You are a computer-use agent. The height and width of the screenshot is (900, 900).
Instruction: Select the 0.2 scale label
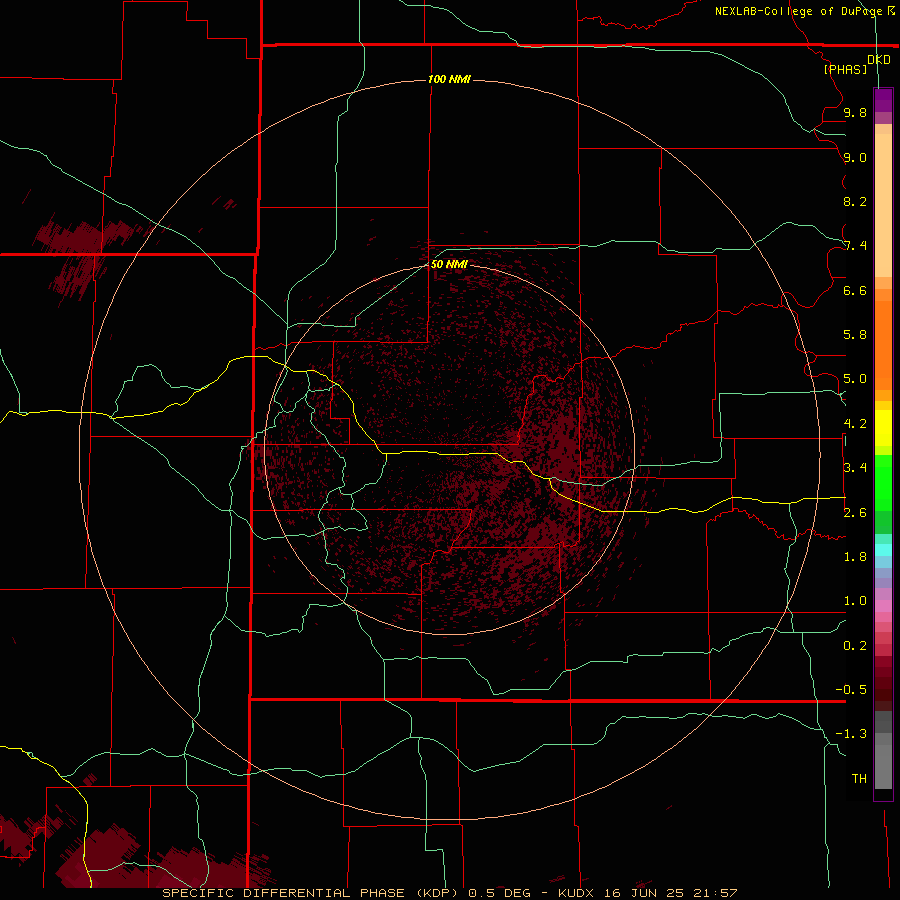[x=855, y=646]
